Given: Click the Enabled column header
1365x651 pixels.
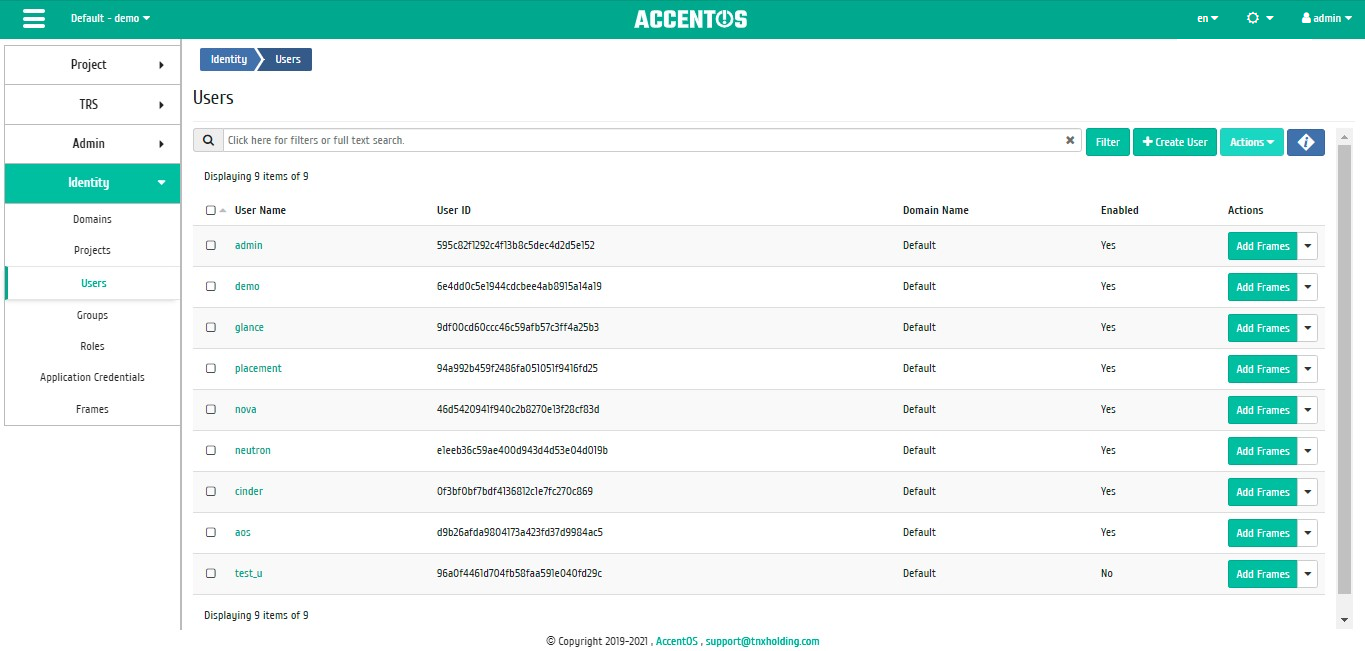Looking at the screenshot, I should click(x=1119, y=210).
